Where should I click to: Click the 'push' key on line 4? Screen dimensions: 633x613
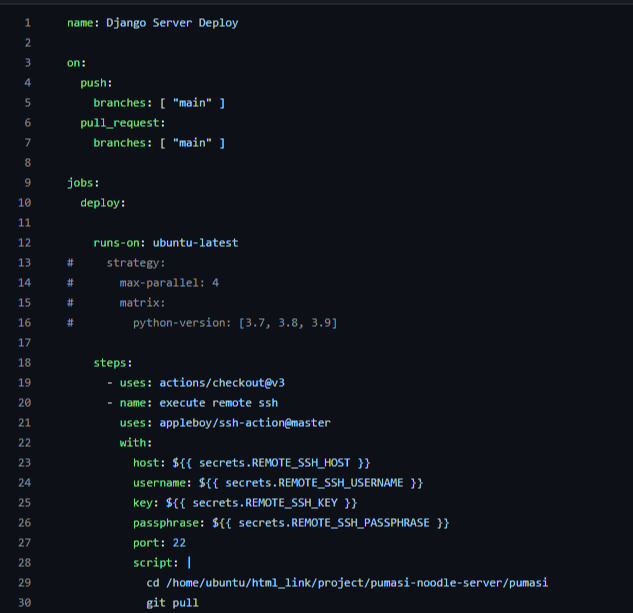(x=93, y=83)
